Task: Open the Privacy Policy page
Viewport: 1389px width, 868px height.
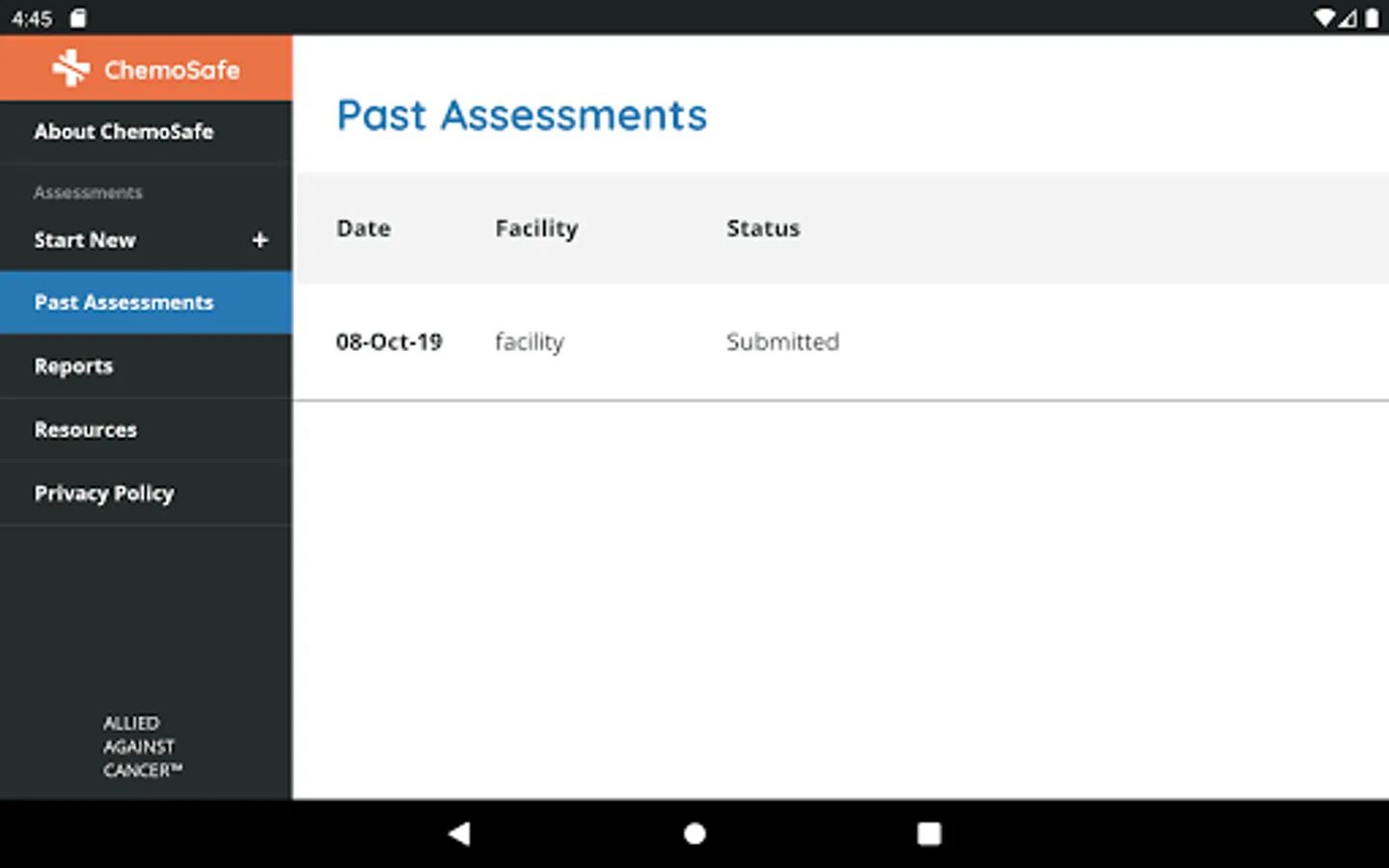Action: click(146, 494)
